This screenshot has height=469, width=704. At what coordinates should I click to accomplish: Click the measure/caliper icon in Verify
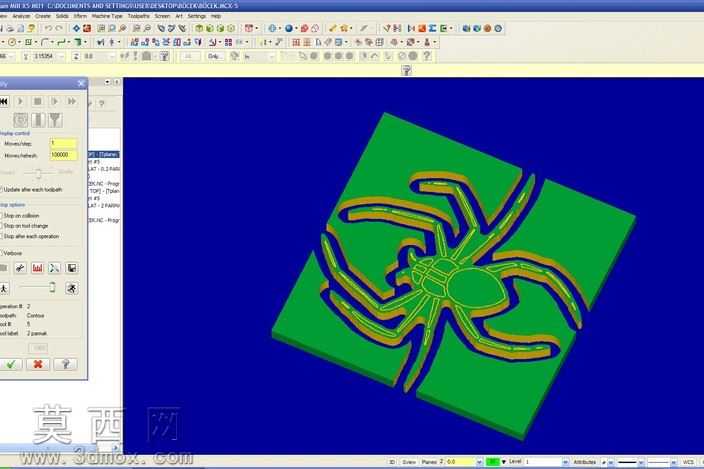[54, 268]
